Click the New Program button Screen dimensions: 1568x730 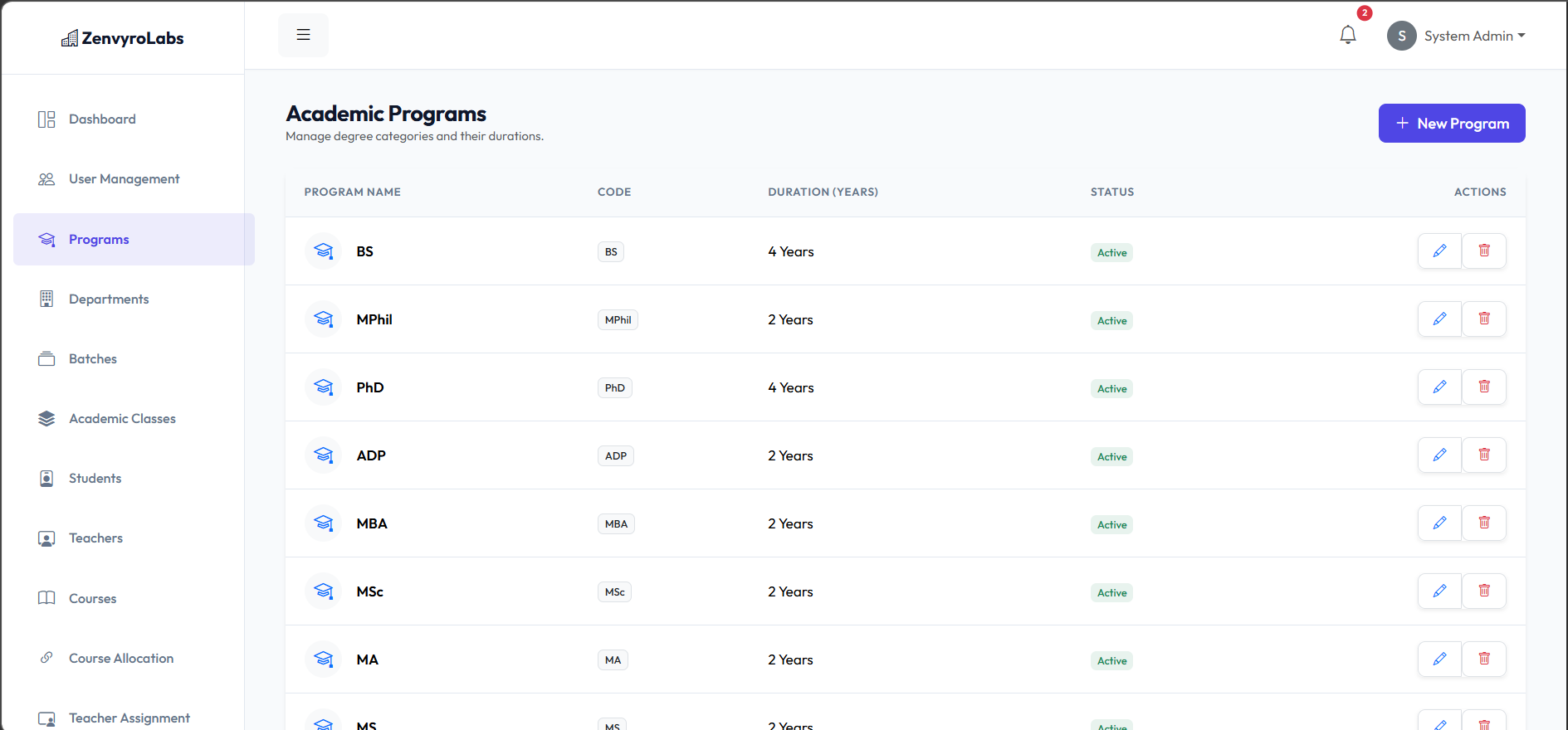[1451, 123]
